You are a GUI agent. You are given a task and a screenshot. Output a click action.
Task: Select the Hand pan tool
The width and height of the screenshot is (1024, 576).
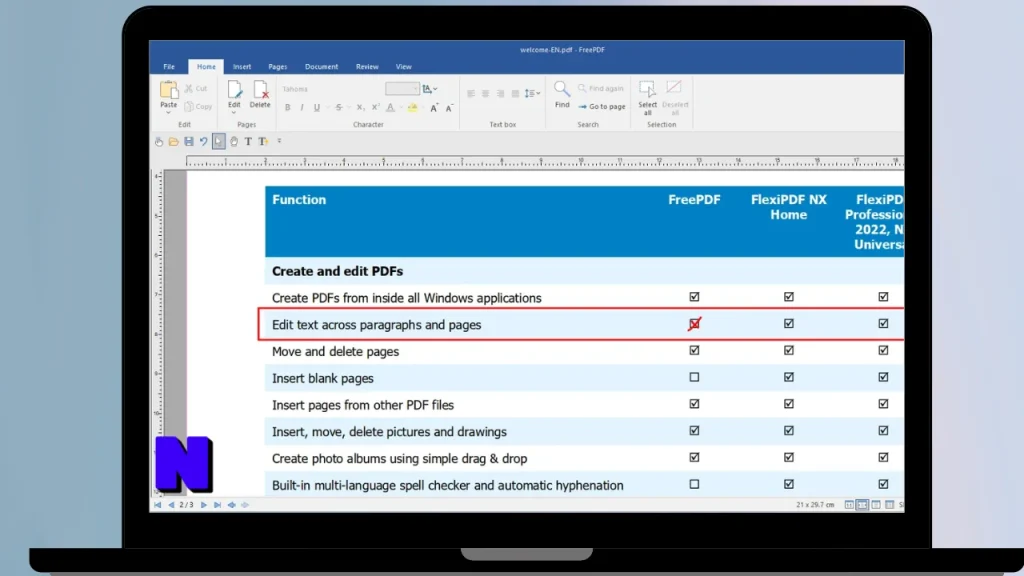(x=234, y=142)
